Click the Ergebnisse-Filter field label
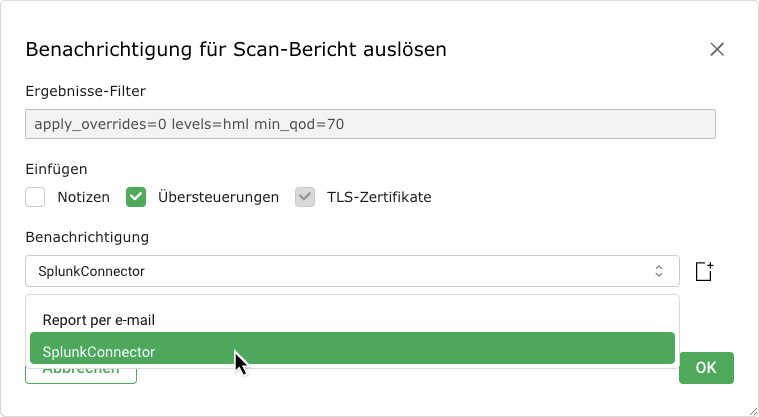 [86, 91]
